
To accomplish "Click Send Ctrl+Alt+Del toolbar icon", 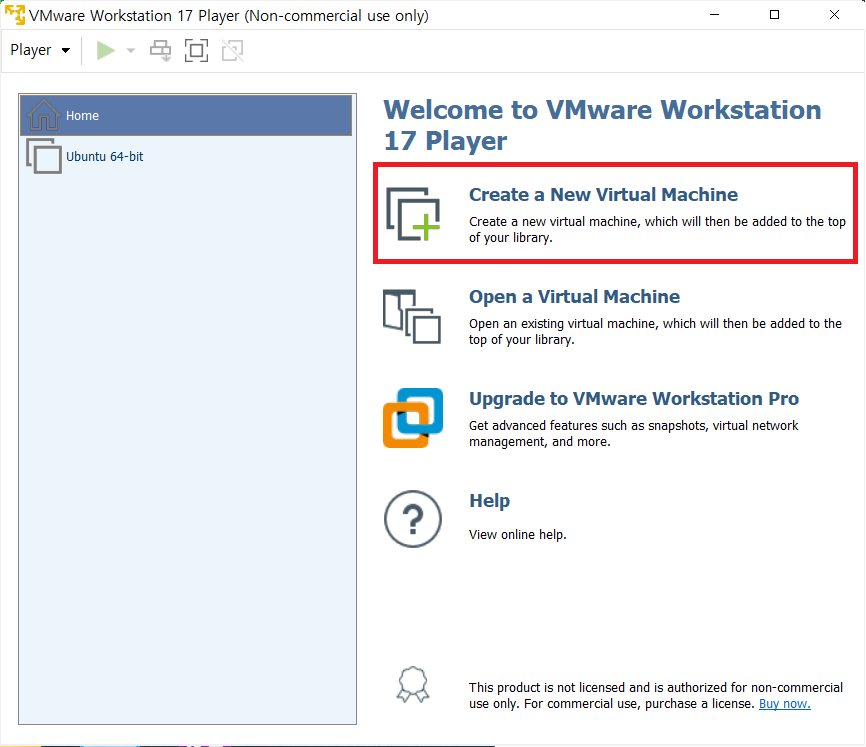I will (161, 50).
